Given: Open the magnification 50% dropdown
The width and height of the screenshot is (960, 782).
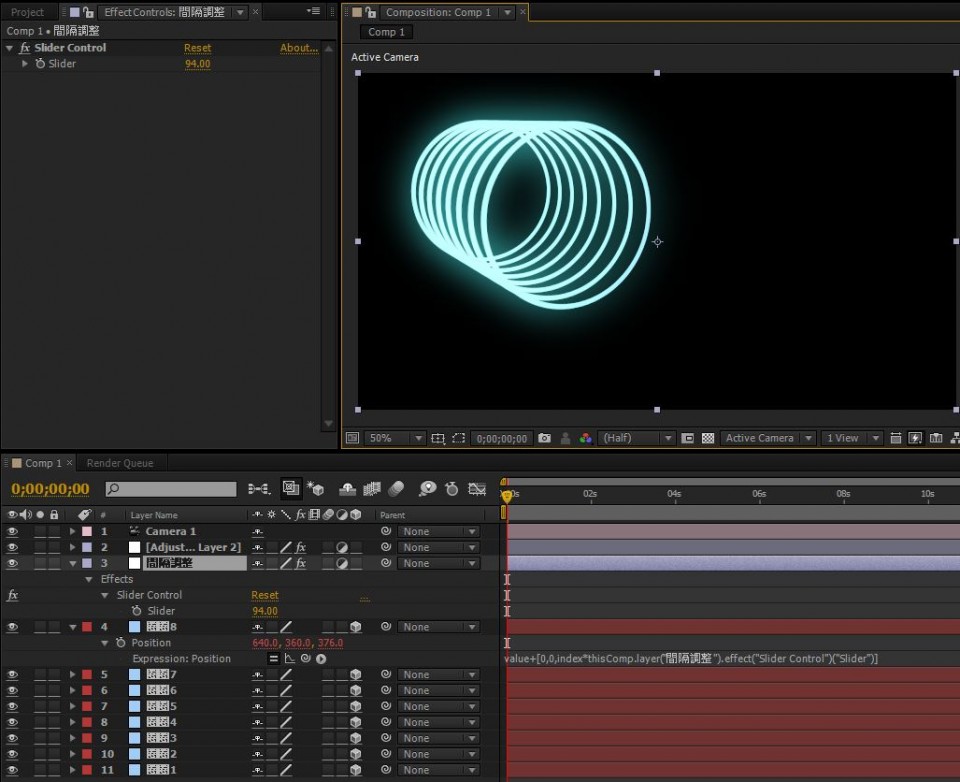Looking at the screenshot, I should (396, 438).
